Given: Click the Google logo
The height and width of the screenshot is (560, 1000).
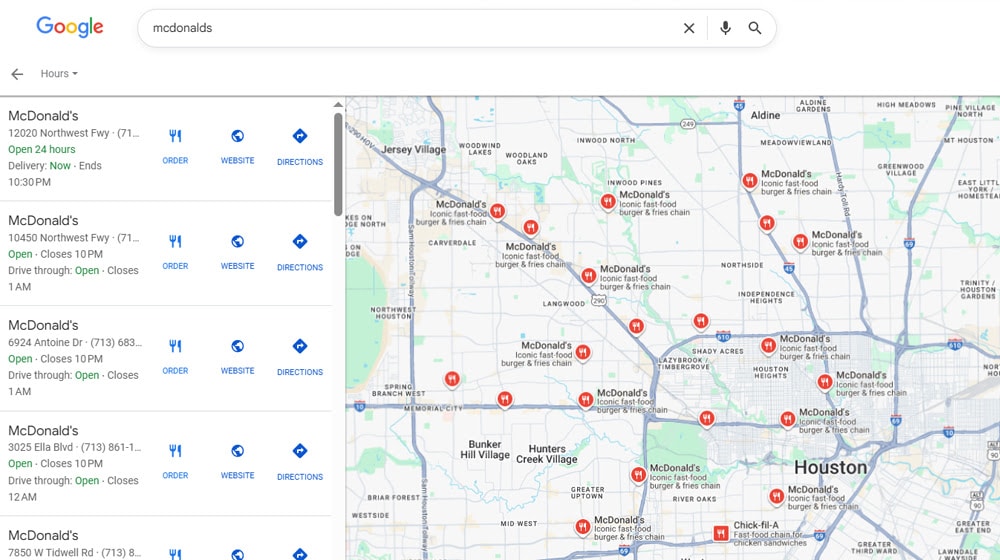Looking at the screenshot, I should pyautogui.click(x=70, y=27).
